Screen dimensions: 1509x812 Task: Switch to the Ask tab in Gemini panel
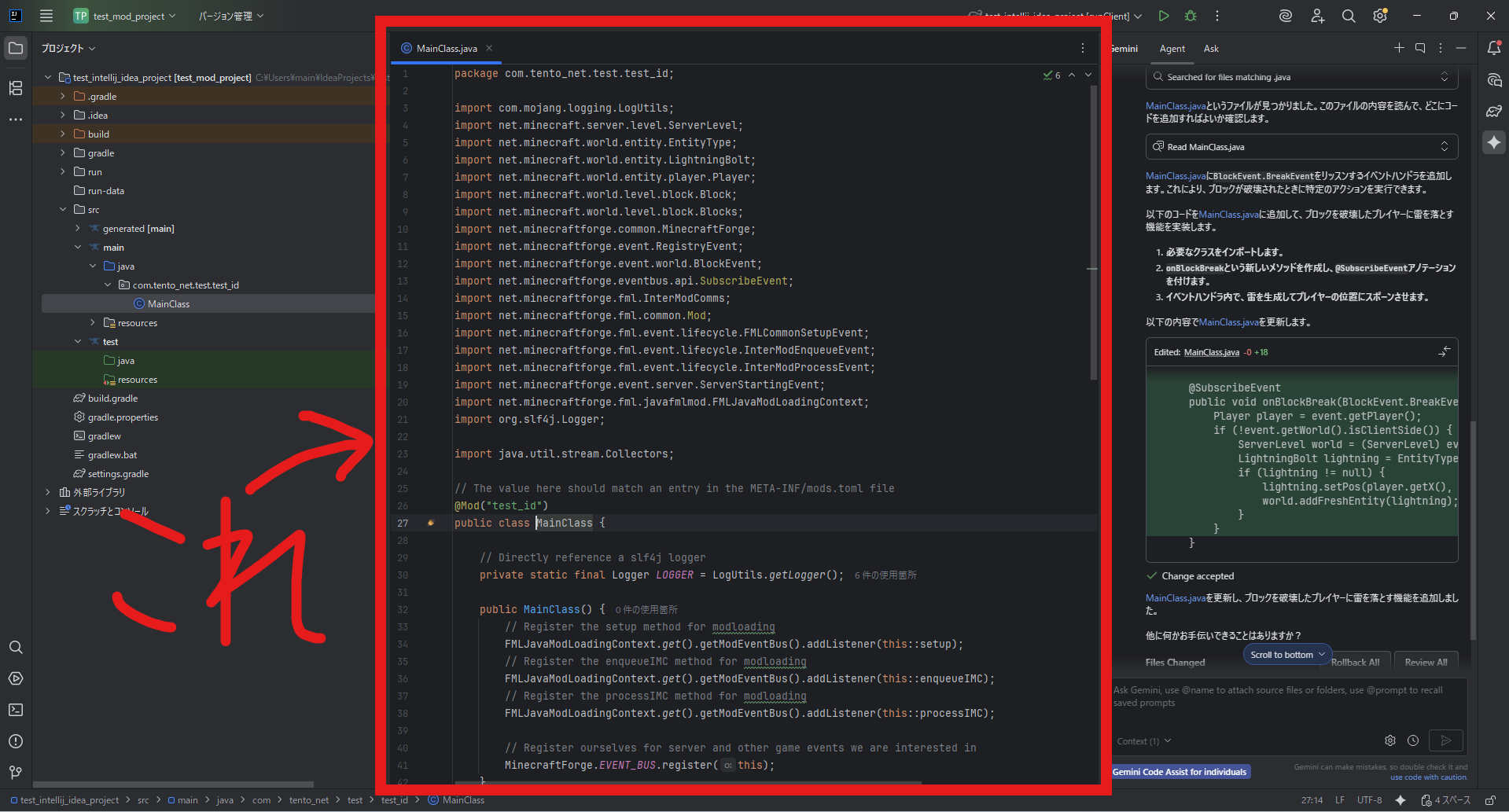point(1211,49)
